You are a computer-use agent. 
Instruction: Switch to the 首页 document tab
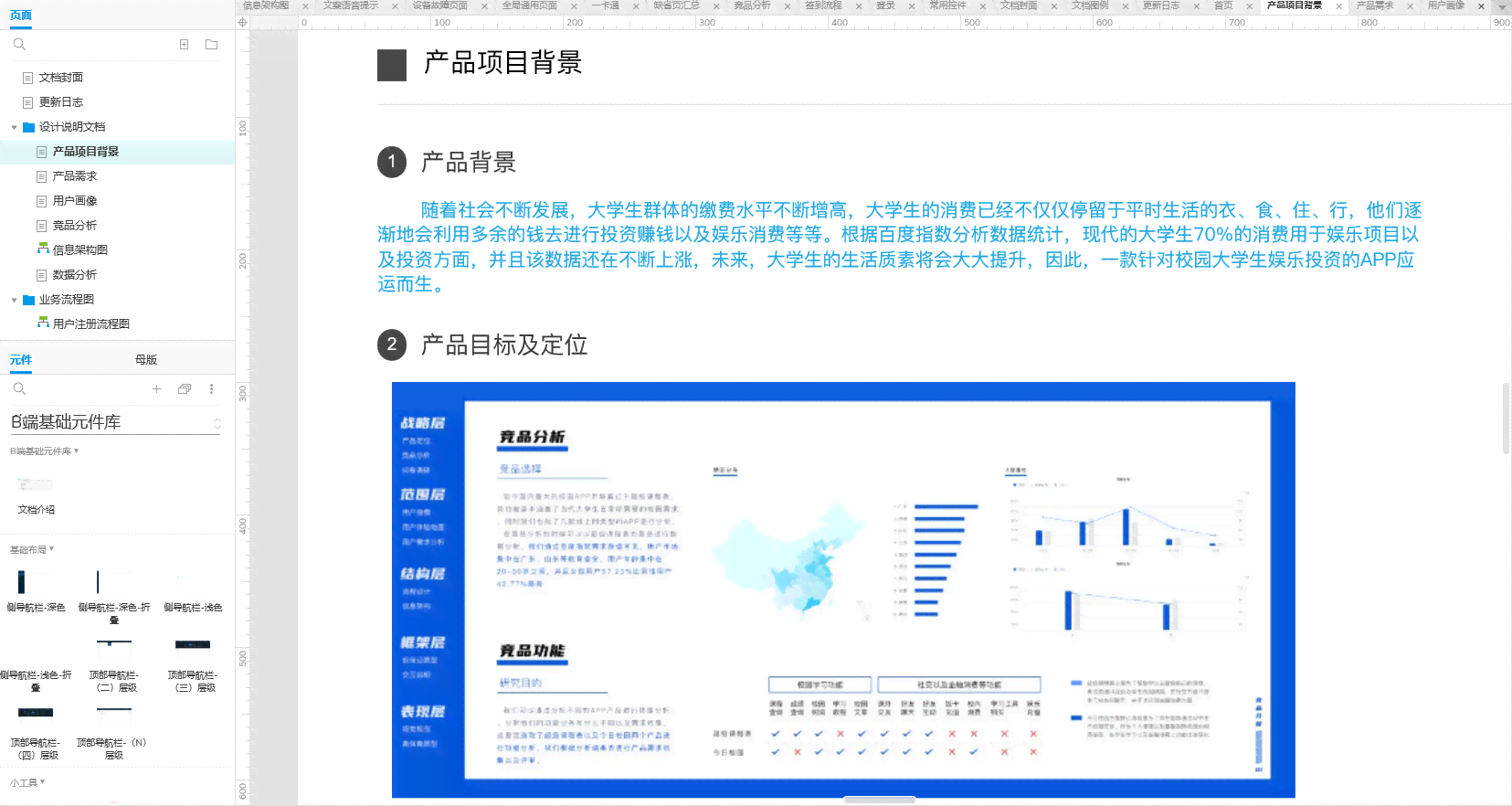coord(1223,5)
